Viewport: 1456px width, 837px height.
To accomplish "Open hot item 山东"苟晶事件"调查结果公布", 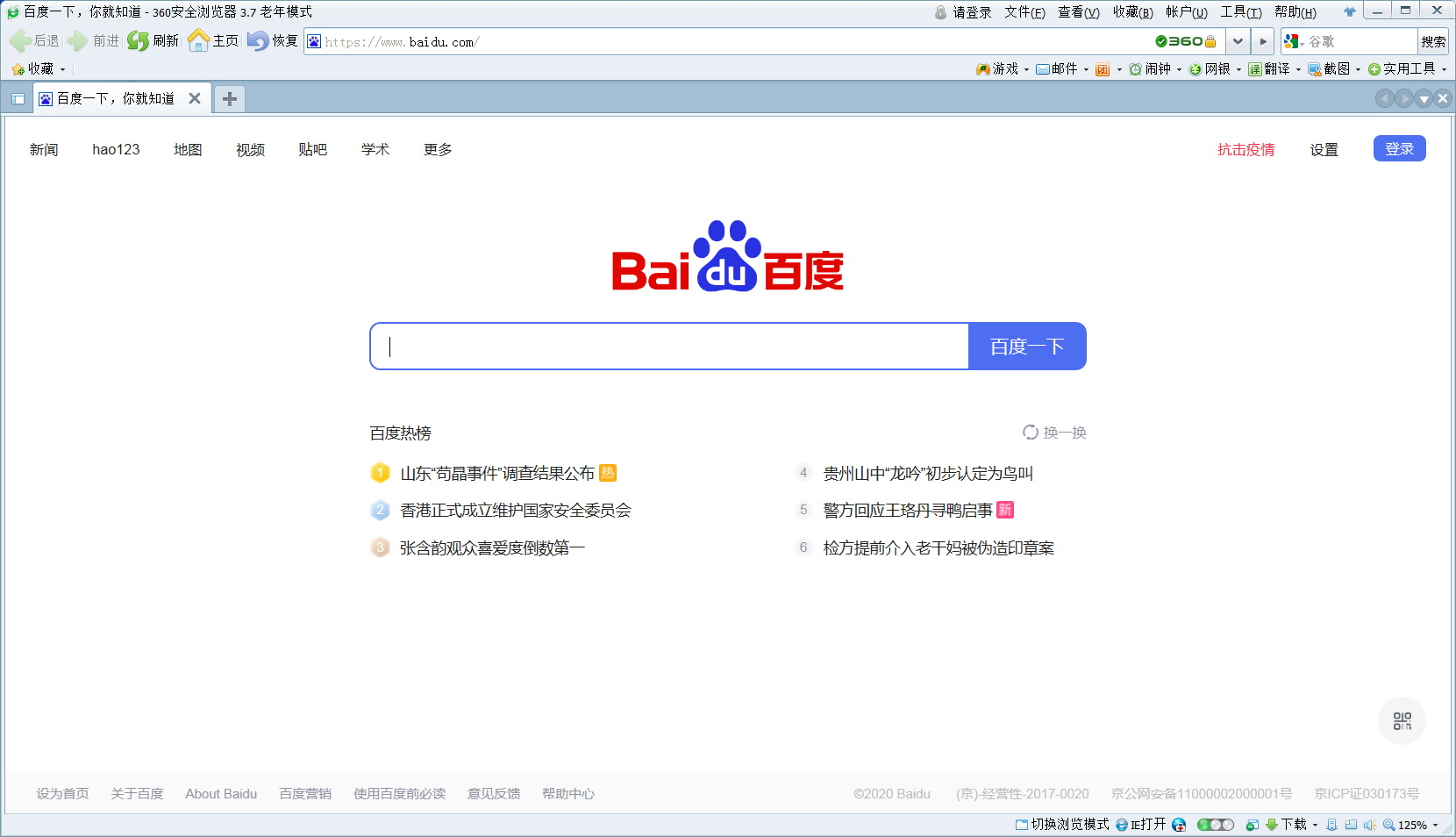I will coord(497,474).
